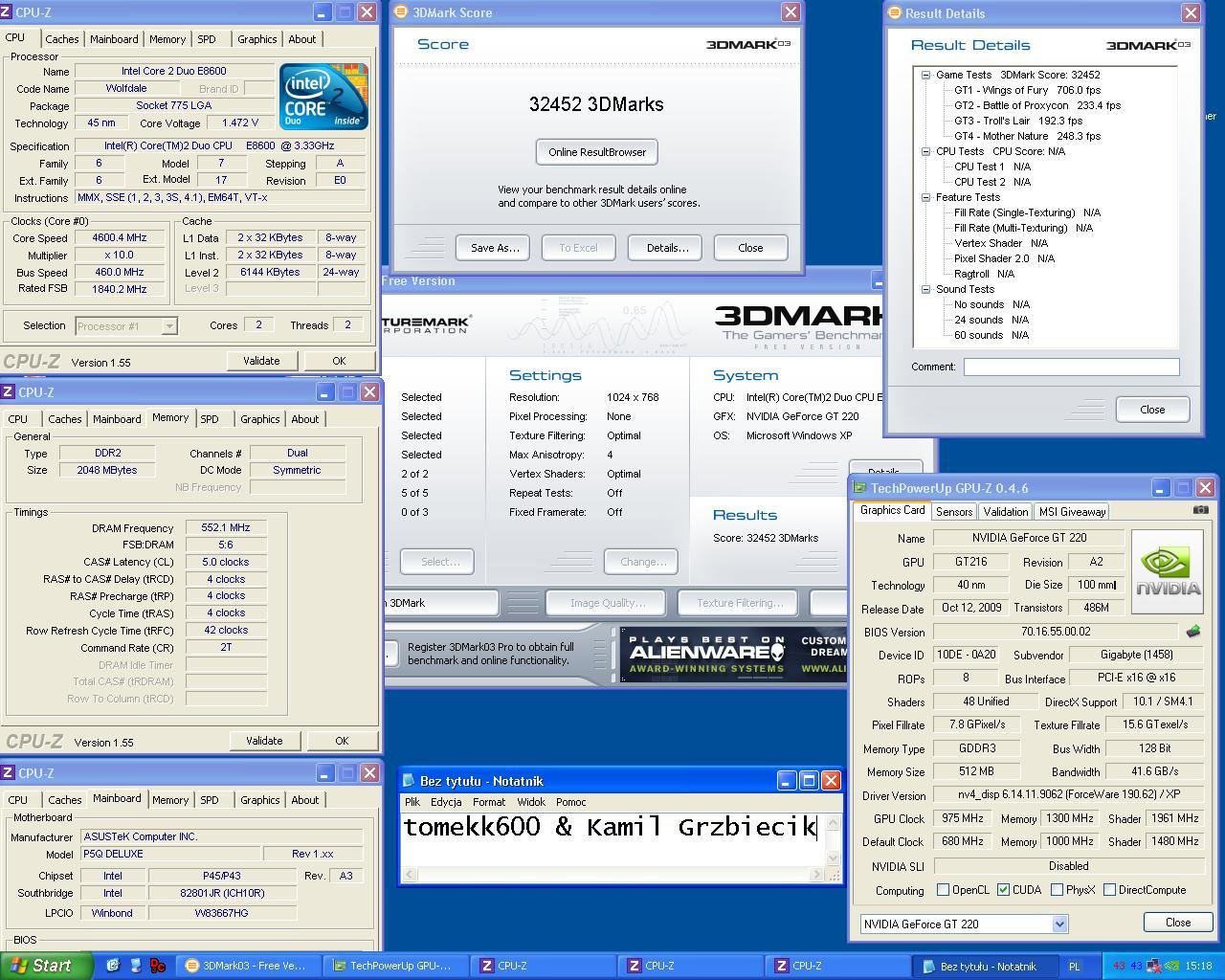Screen dimensions: 1225x980
Task: Select GT2 - Battle of Proxycon result row
Action: (1036, 105)
